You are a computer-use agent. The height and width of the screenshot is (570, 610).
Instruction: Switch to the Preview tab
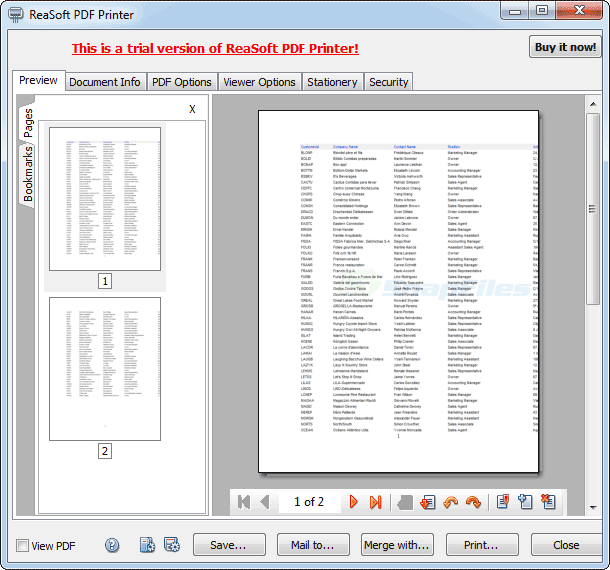click(x=38, y=80)
